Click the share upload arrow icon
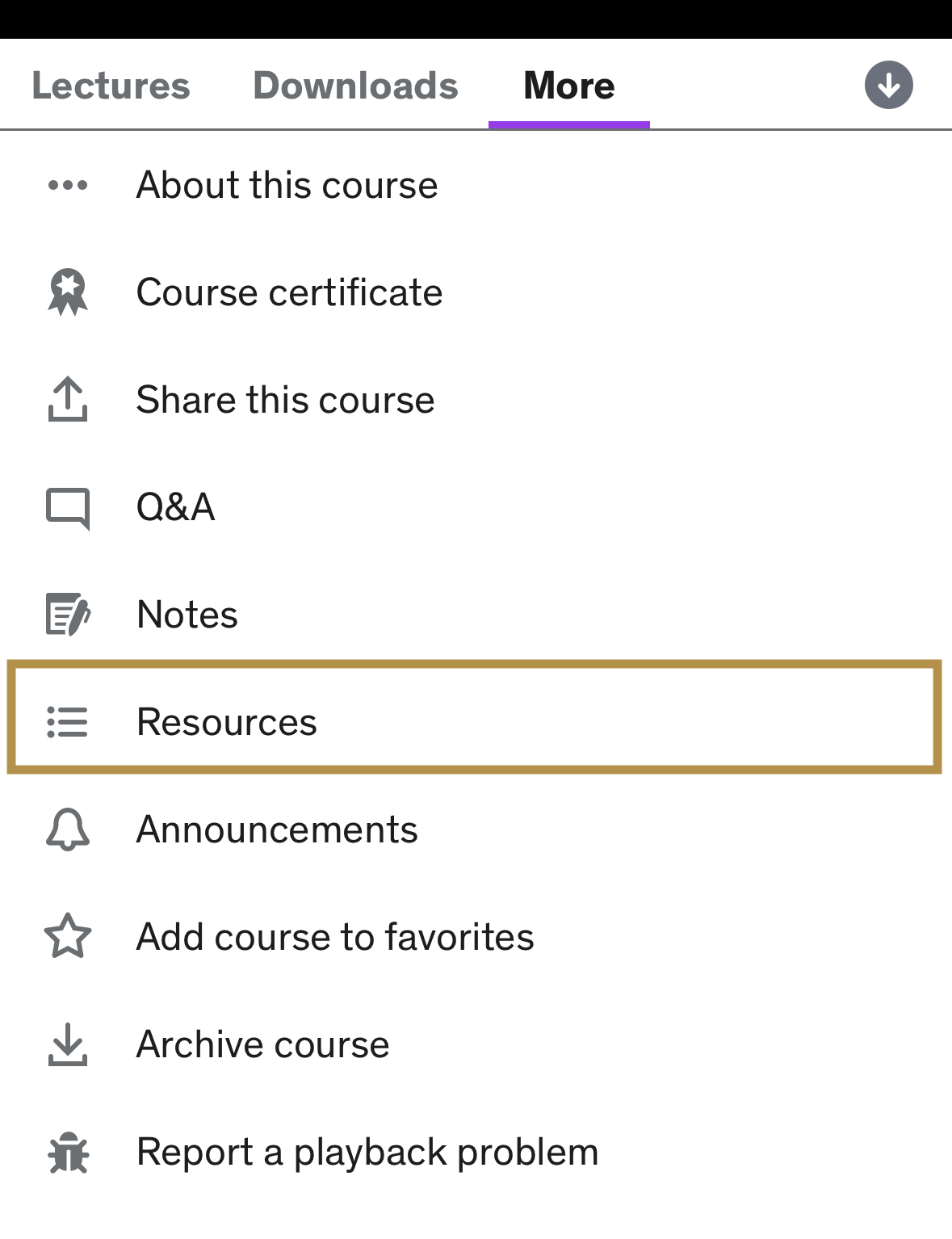 (68, 399)
